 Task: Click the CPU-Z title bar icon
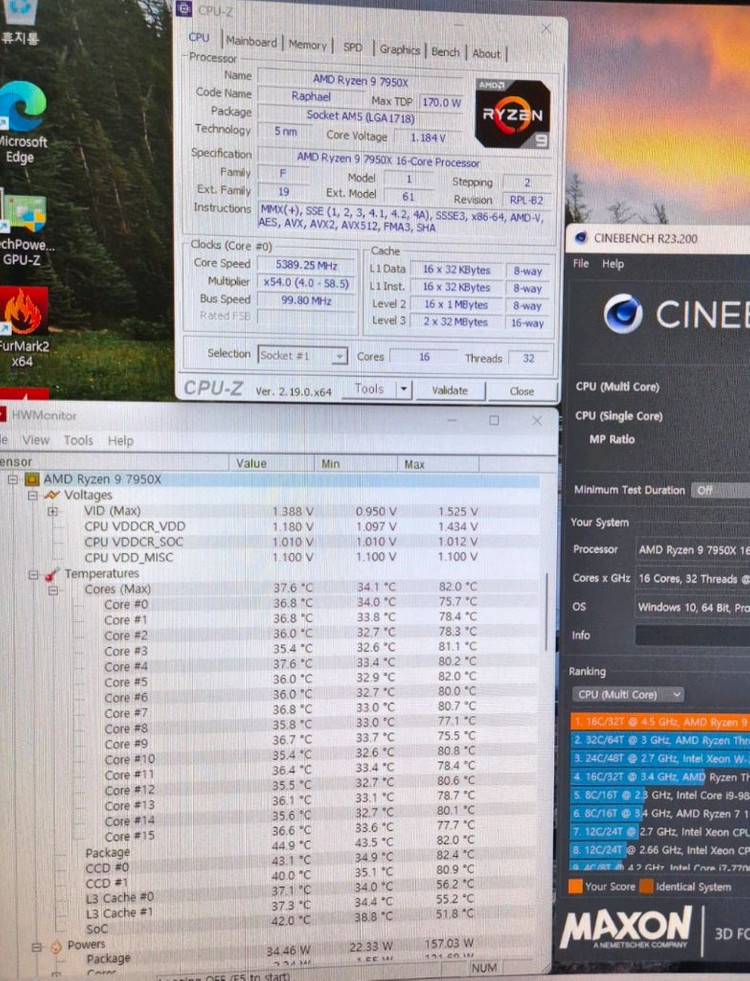click(184, 9)
